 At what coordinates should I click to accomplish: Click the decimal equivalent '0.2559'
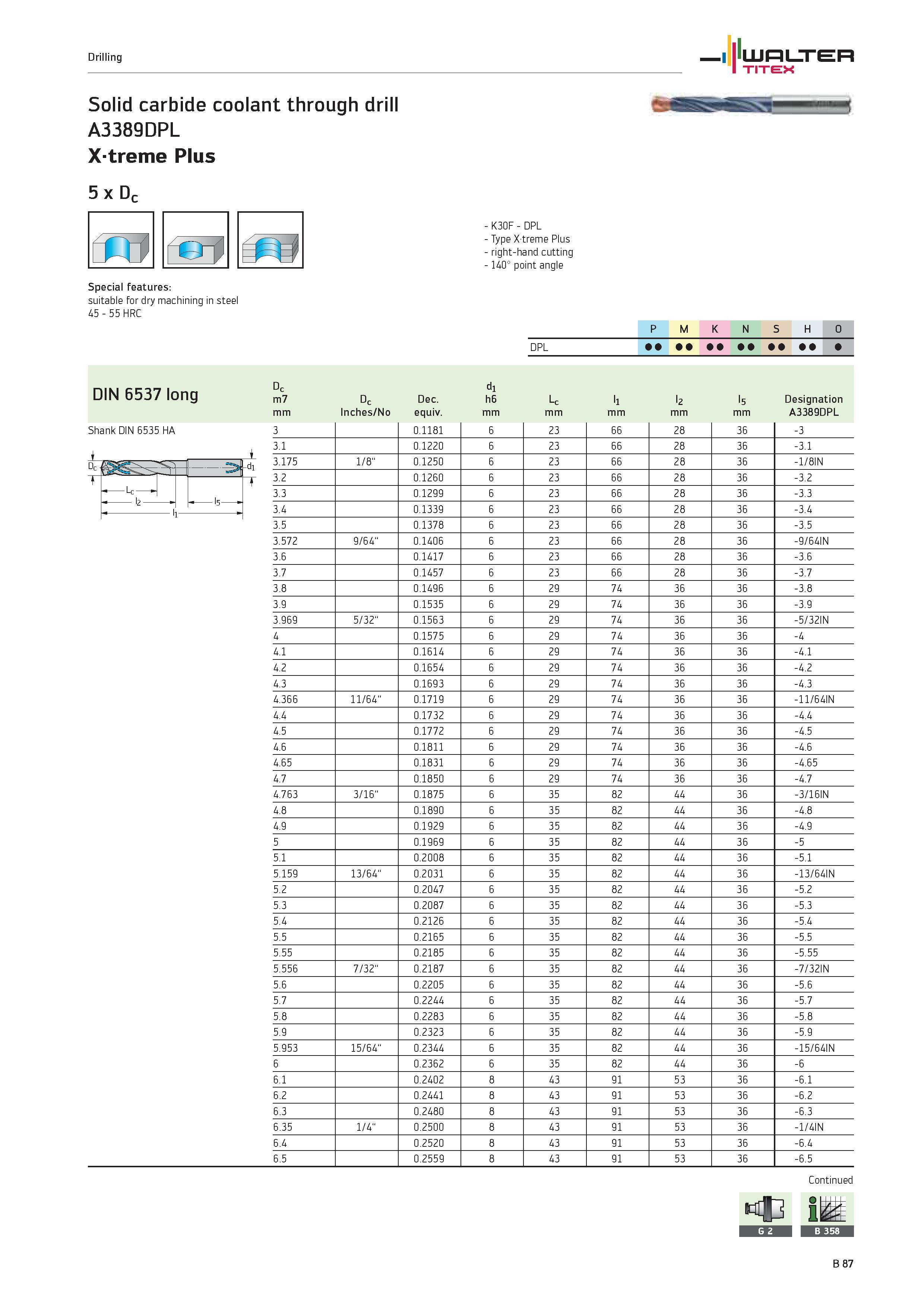428,1158
